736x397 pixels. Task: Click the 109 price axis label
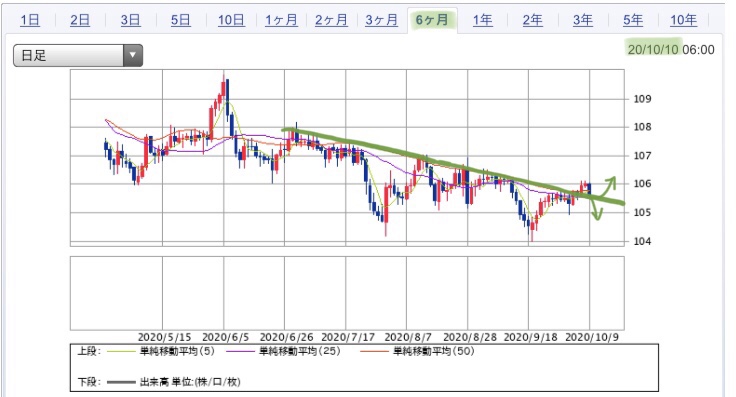tap(642, 99)
